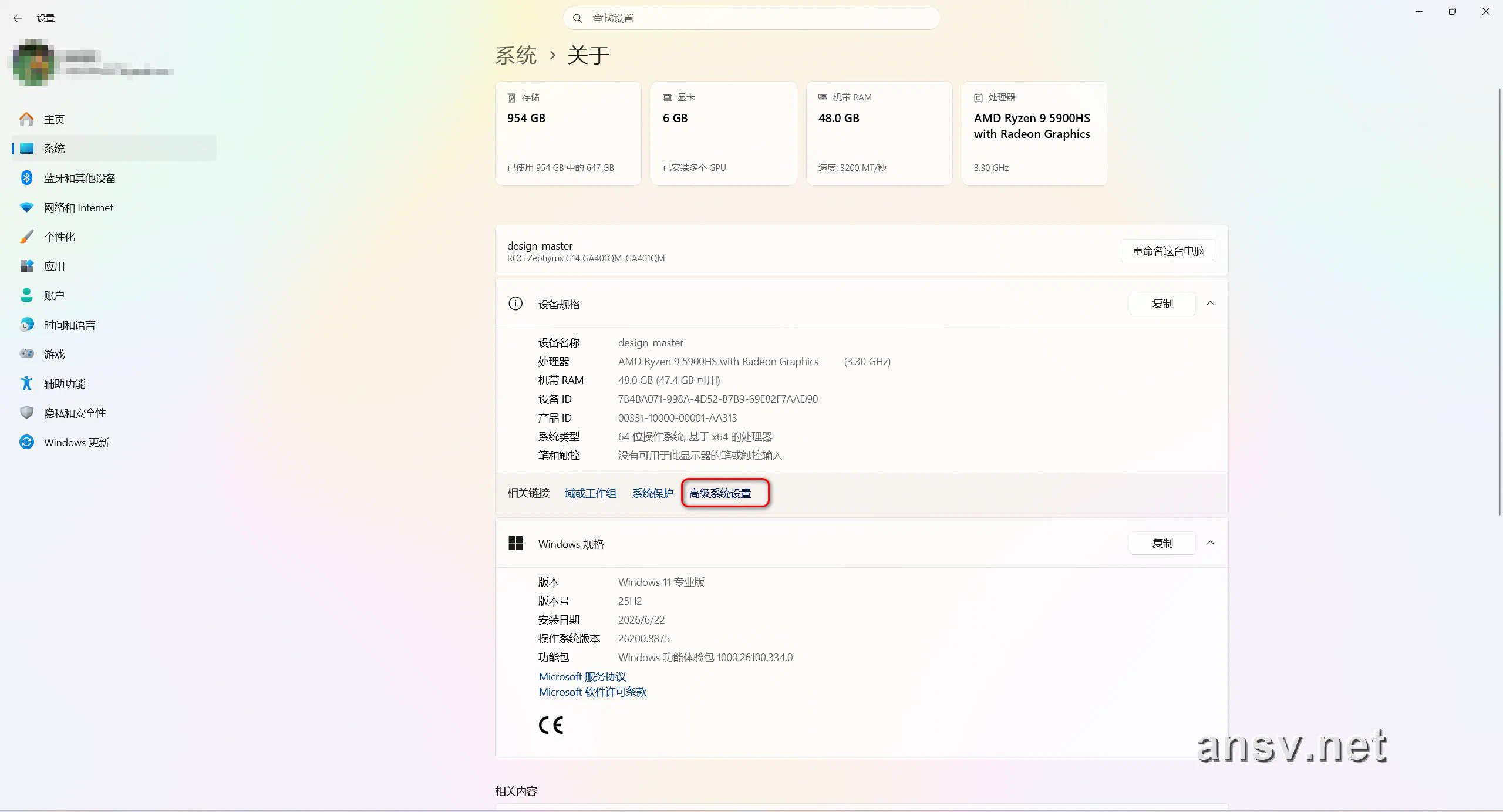Click the RAM chip icon in 机带 RAM card
Image resolution: width=1503 pixels, height=812 pixels.
[823, 97]
